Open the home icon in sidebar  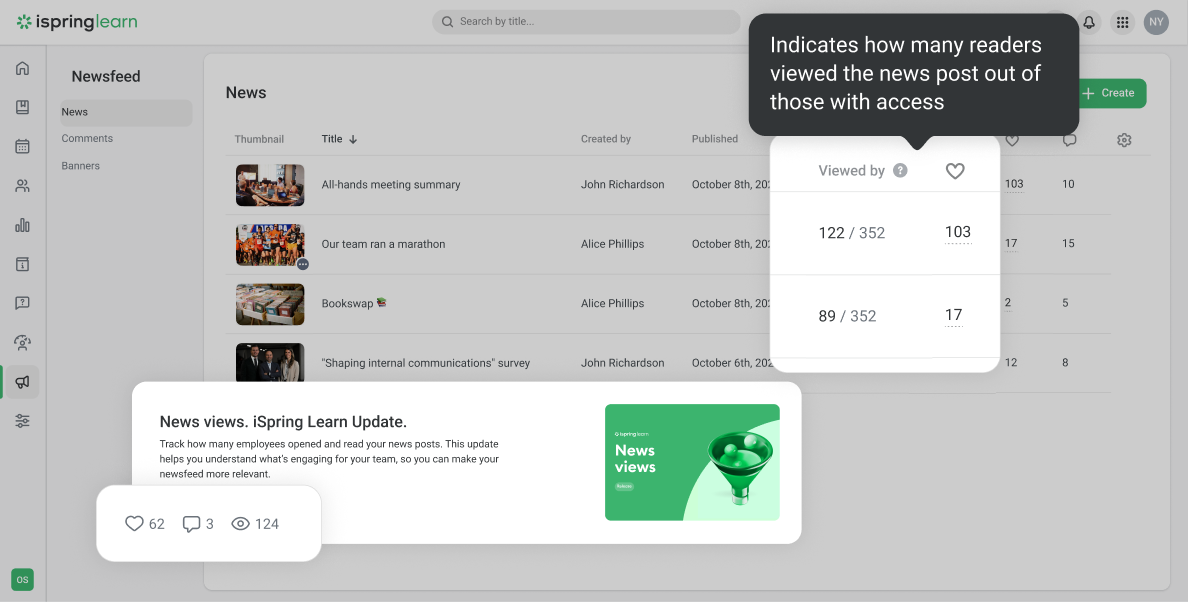22,69
